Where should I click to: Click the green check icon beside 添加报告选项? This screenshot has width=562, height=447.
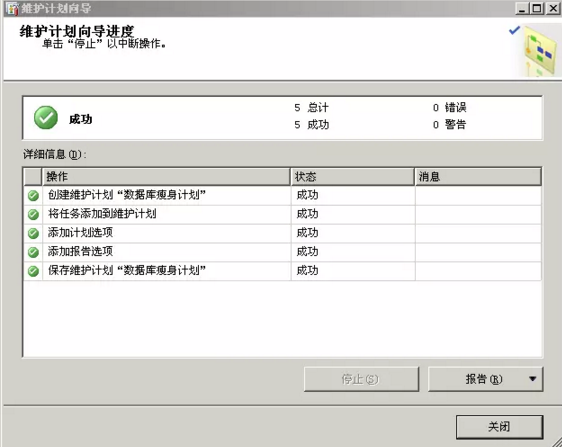(33, 252)
